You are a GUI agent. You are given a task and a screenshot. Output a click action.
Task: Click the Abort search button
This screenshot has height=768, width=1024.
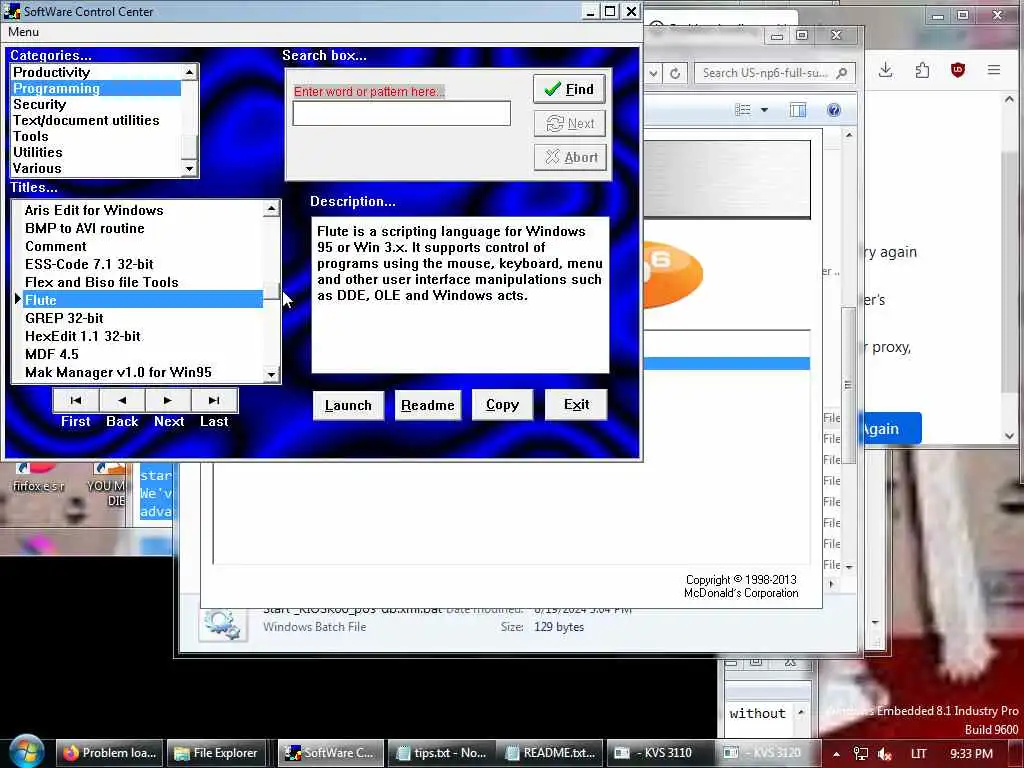569,157
